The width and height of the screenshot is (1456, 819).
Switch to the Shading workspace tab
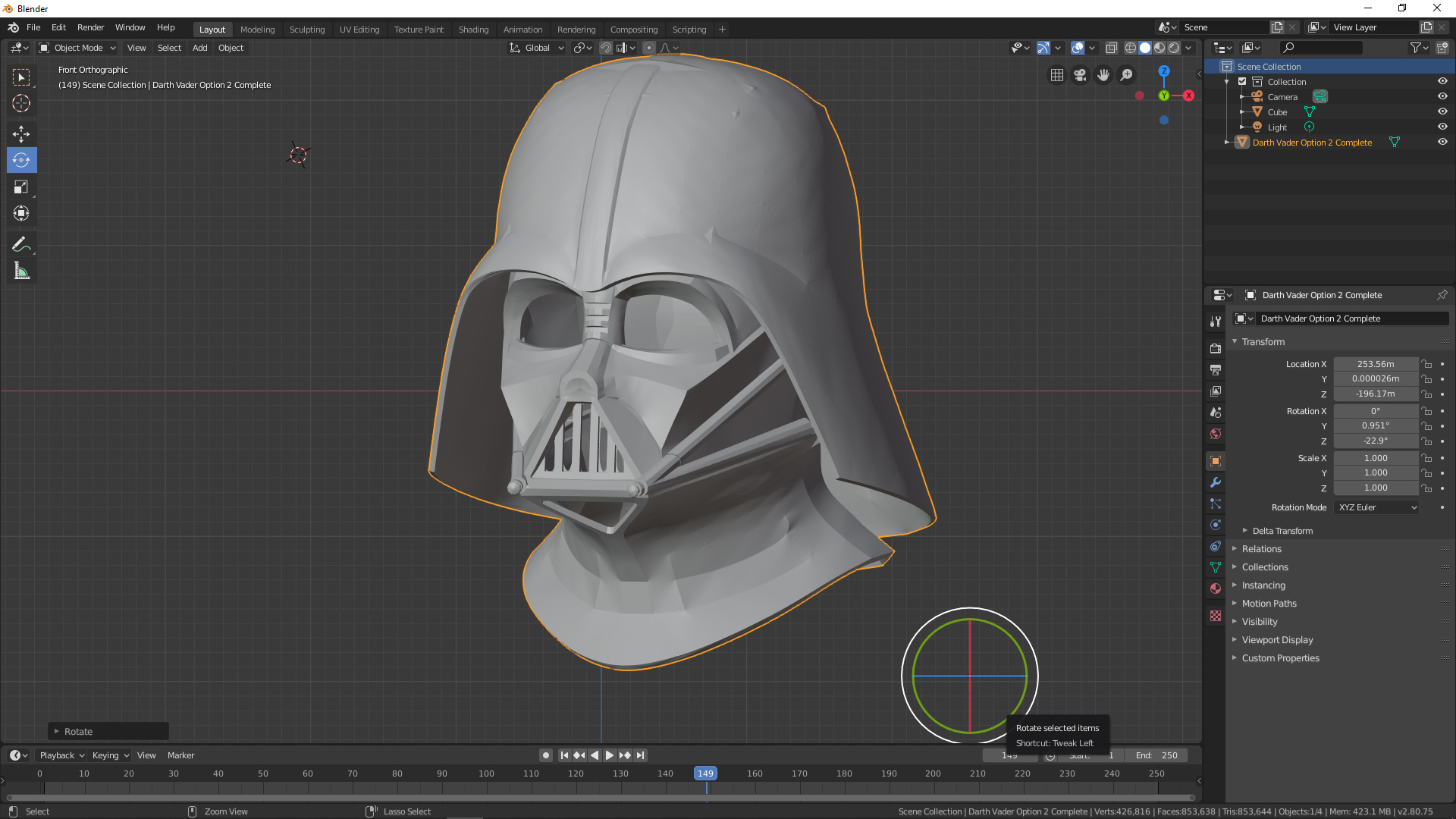[x=473, y=30]
